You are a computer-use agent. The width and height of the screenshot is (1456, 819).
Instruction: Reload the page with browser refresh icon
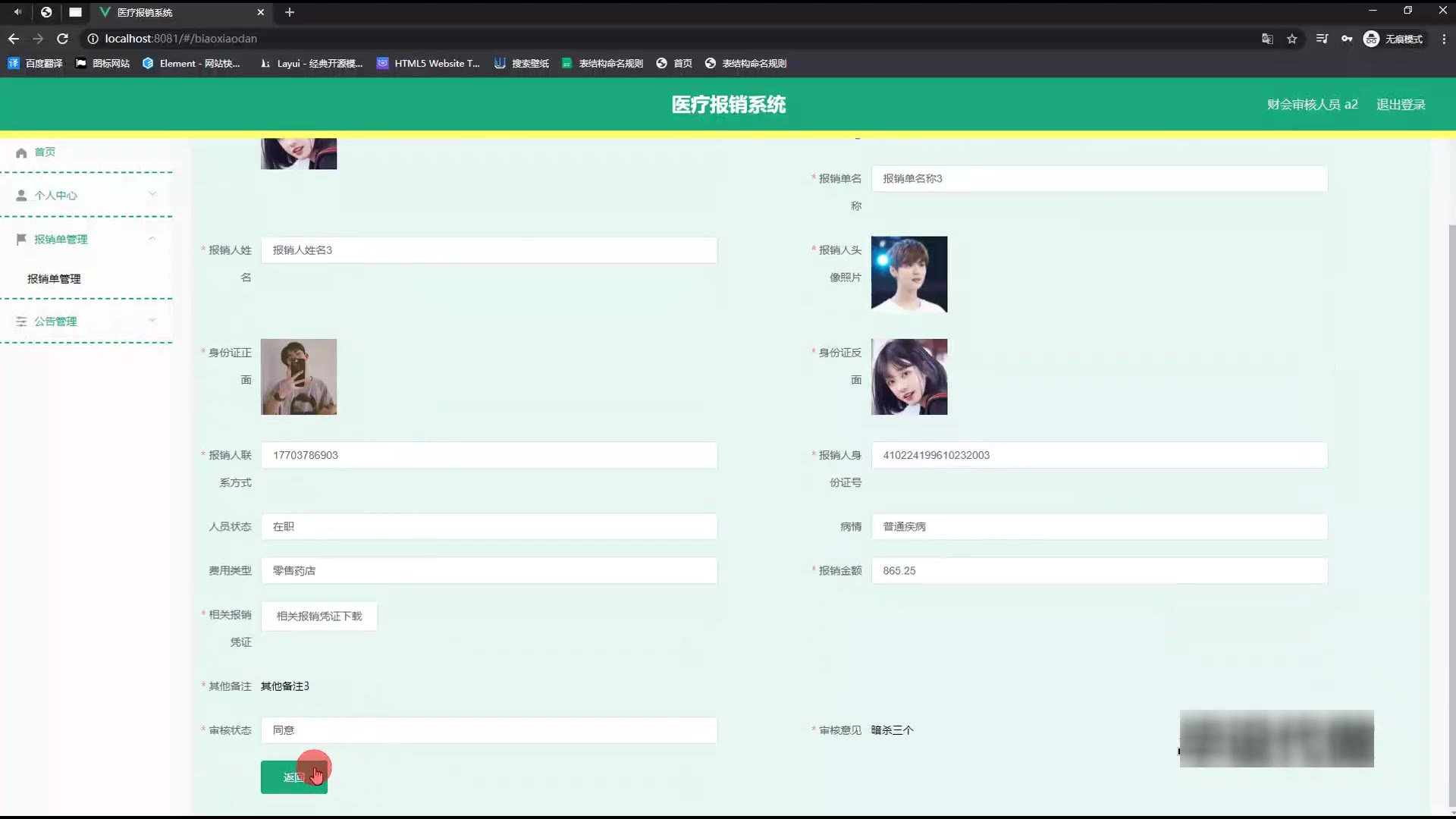63,39
